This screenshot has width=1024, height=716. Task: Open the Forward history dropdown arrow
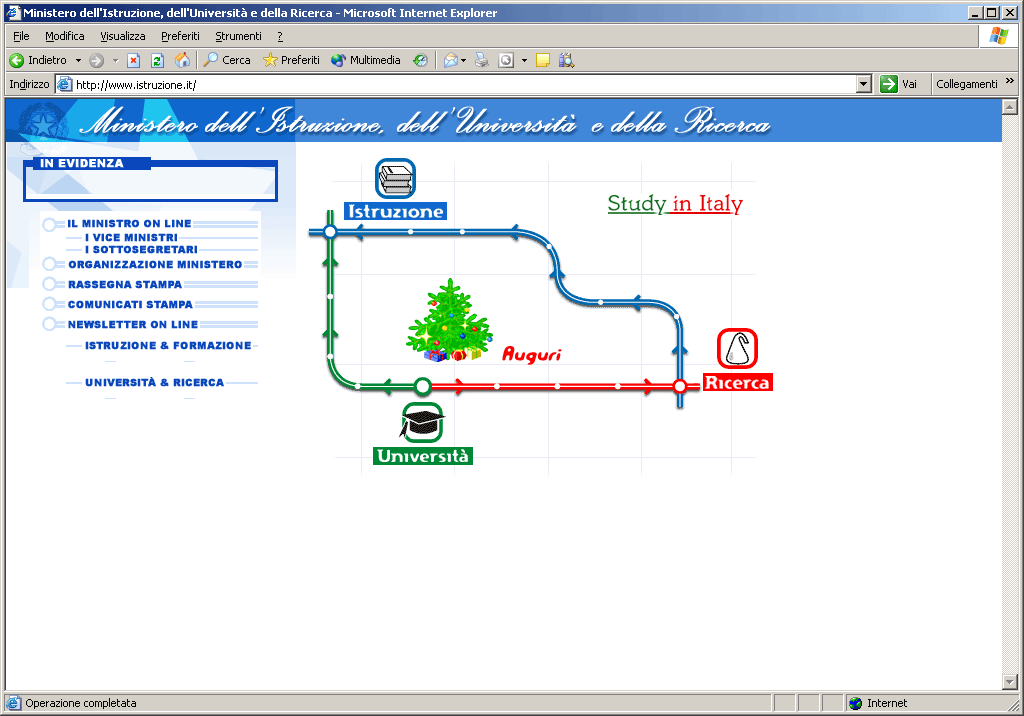click(116, 60)
